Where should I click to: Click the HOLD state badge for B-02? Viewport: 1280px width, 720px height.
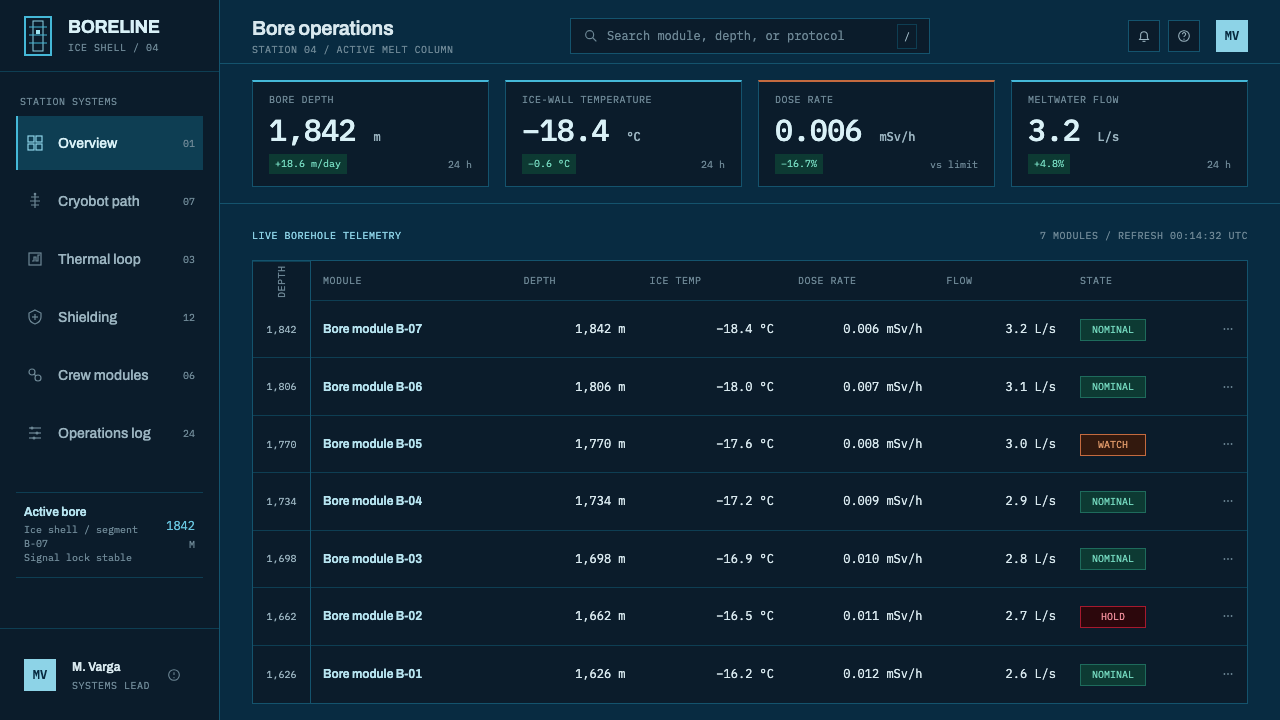point(1113,617)
